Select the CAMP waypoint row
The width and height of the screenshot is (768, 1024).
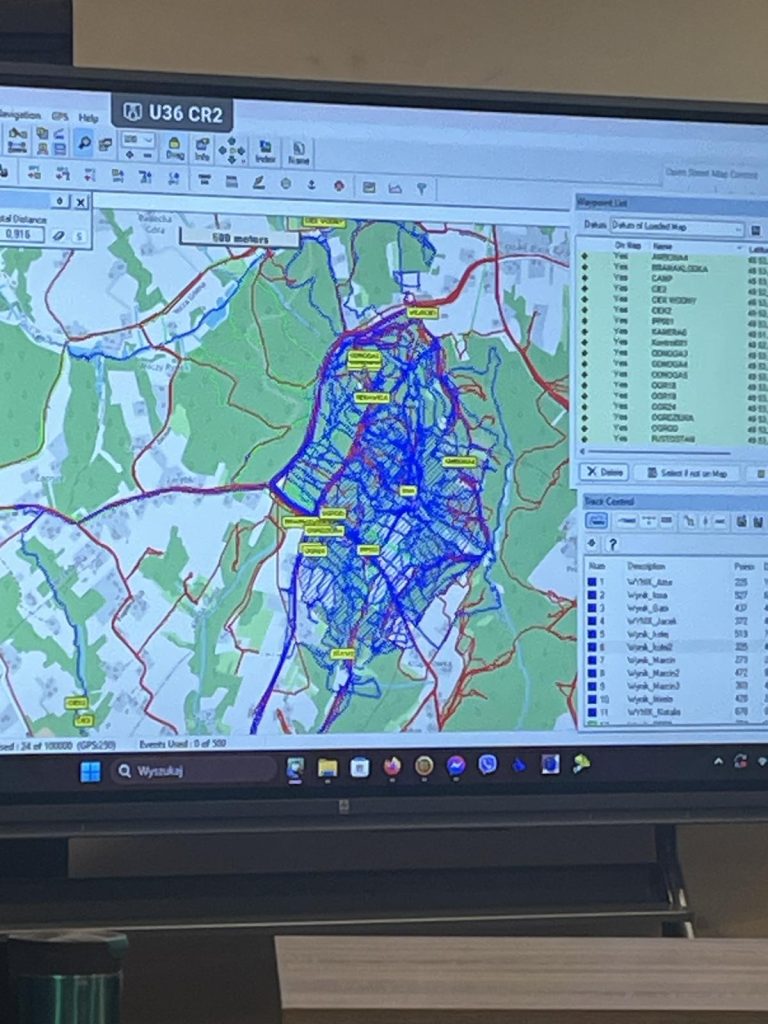click(x=661, y=278)
